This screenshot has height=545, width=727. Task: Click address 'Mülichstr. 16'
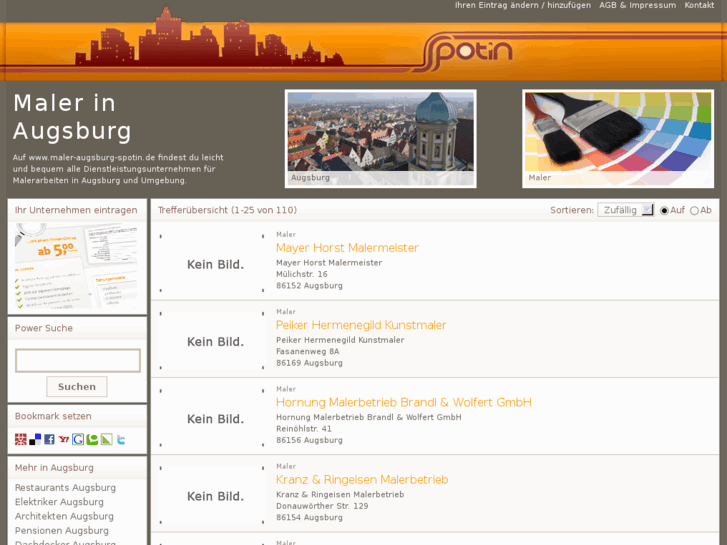click(x=302, y=274)
